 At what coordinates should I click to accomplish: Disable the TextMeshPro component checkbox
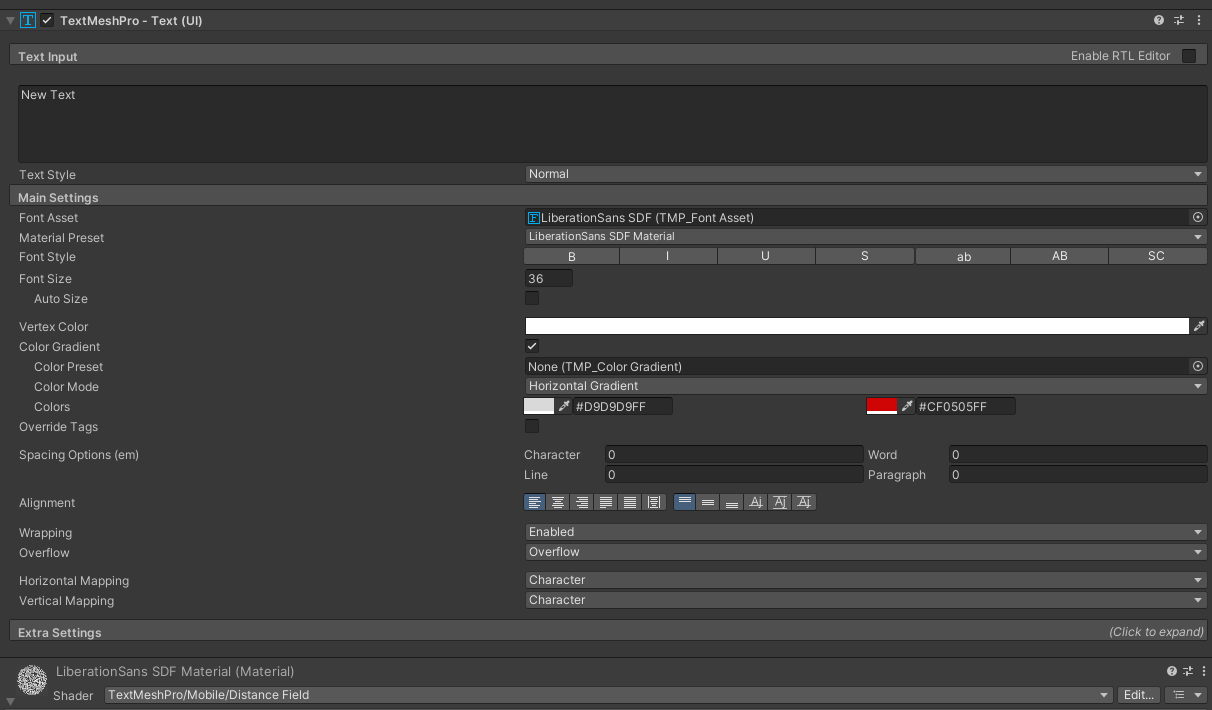pyautogui.click(x=47, y=20)
